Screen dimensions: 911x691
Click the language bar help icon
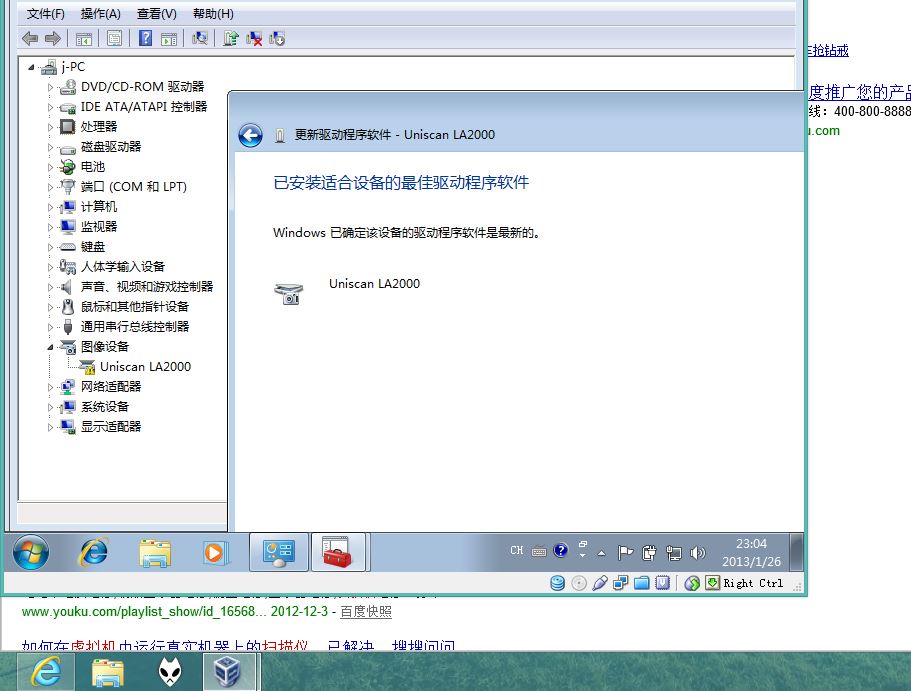(x=561, y=550)
